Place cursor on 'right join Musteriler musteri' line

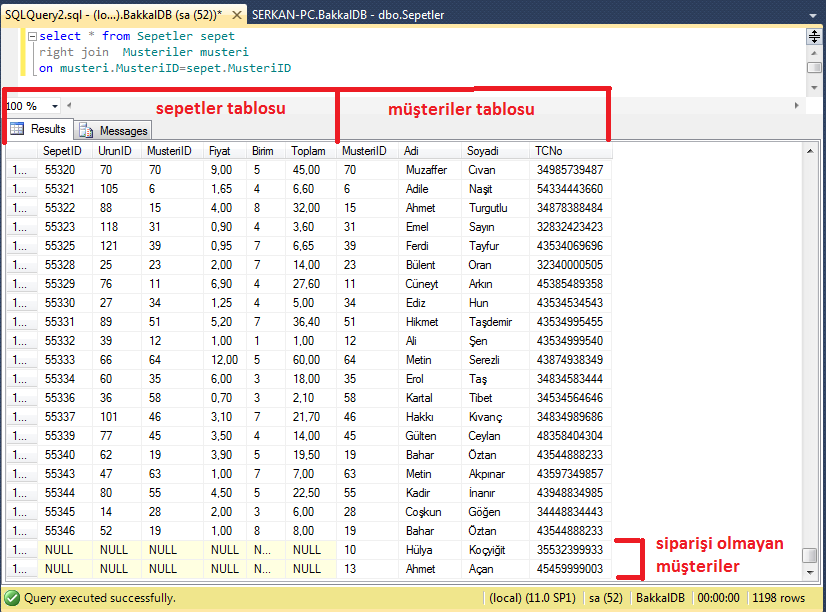pos(143,52)
